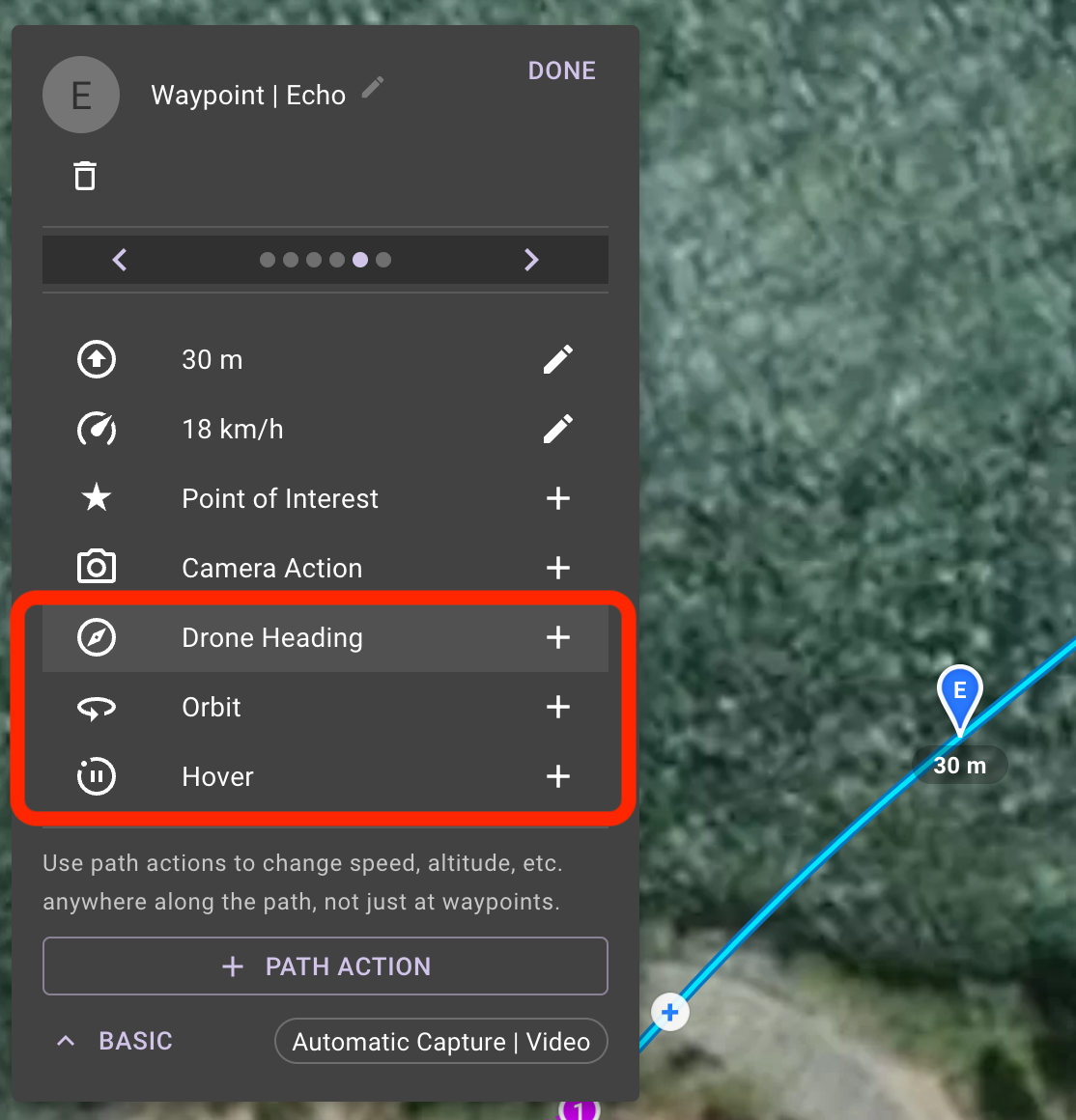Click DONE to finish editing waypoint
Viewport: 1076px width, 1120px height.
pyautogui.click(x=561, y=70)
